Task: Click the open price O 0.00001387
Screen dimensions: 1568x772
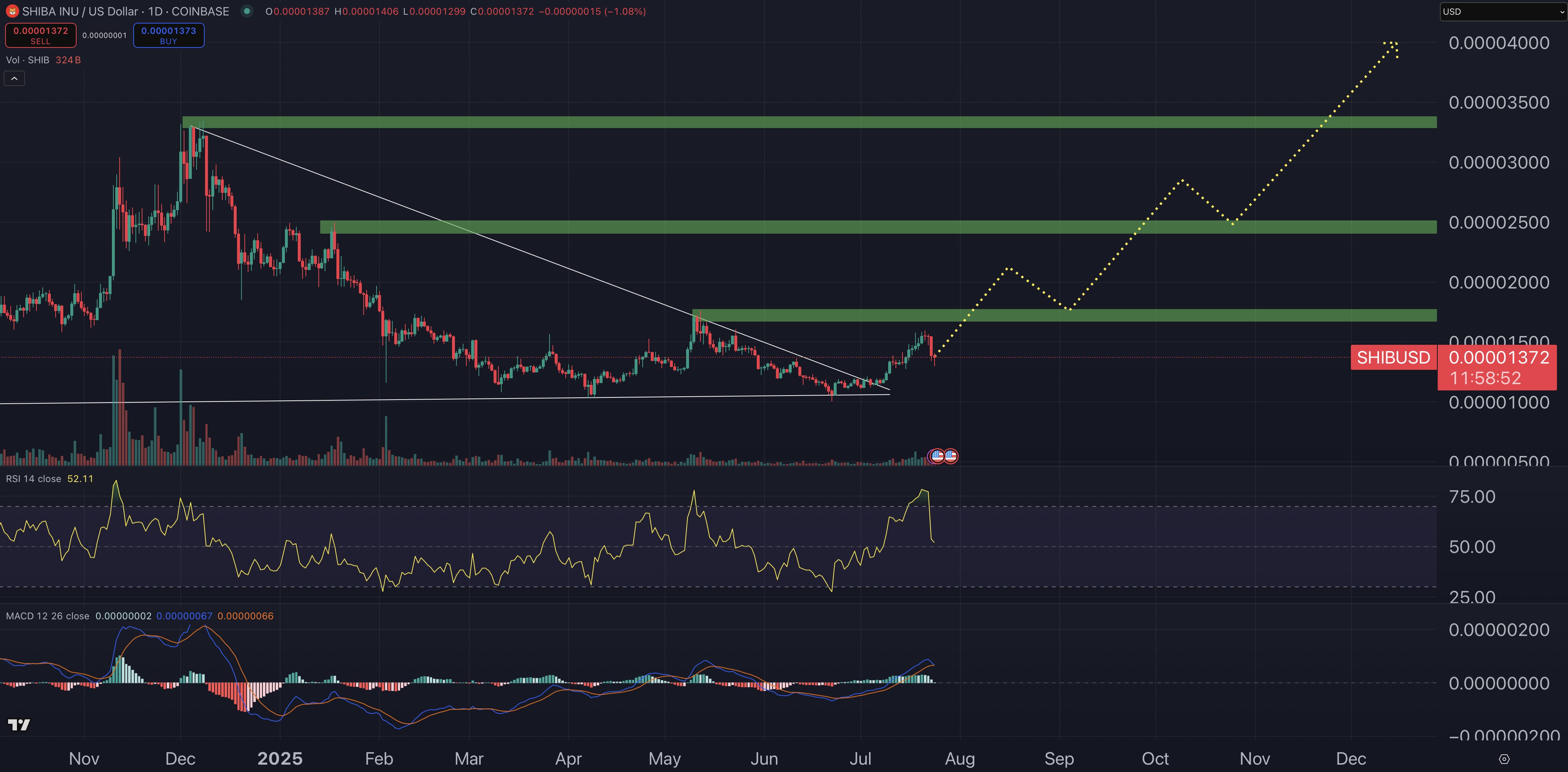Action: pos(298,11)
